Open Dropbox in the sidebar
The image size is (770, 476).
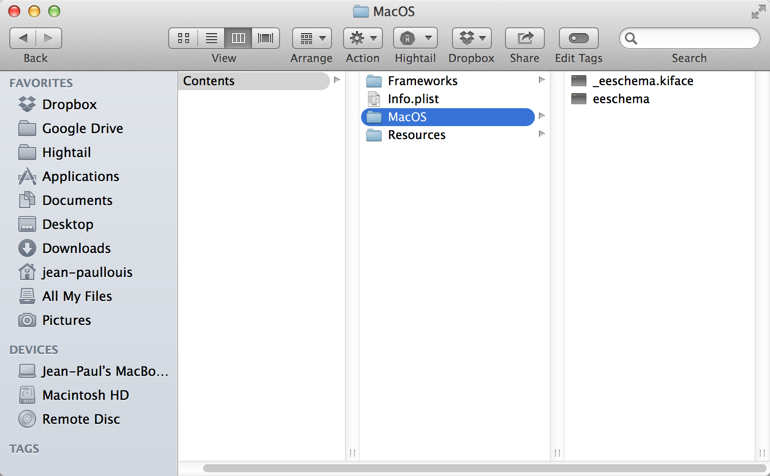69,104
